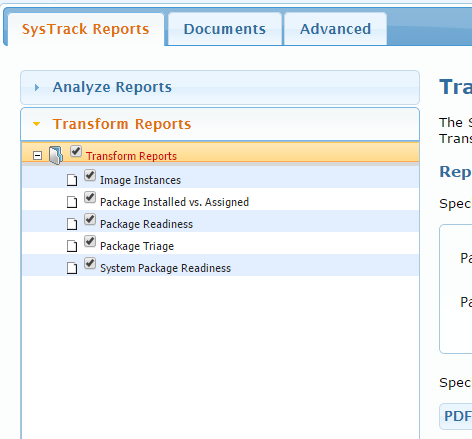Select the Image Instances report
The height and width of the screenshot is (439, 472).
click(140, 180)
